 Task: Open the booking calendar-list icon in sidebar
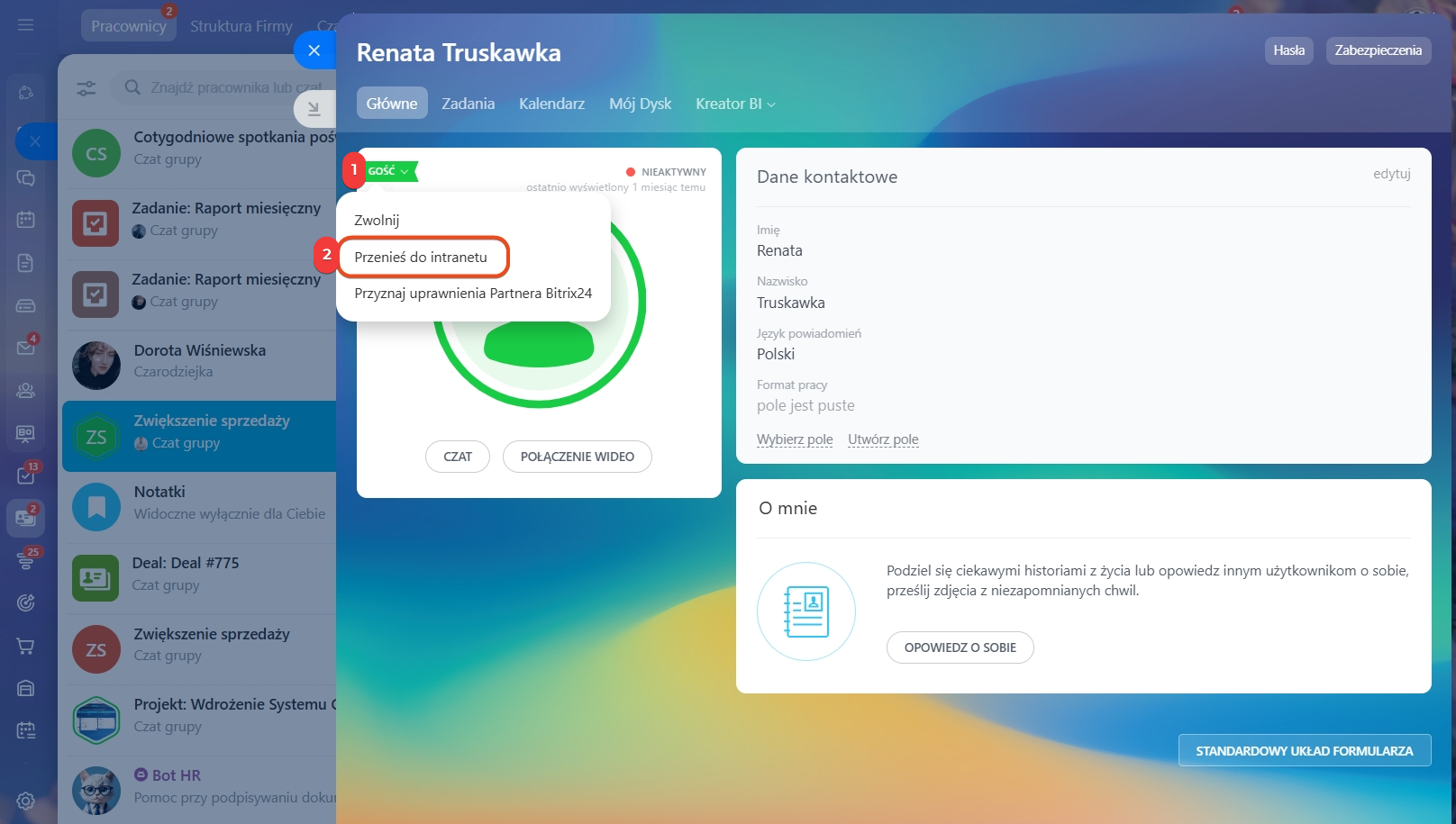coord(25,730)
